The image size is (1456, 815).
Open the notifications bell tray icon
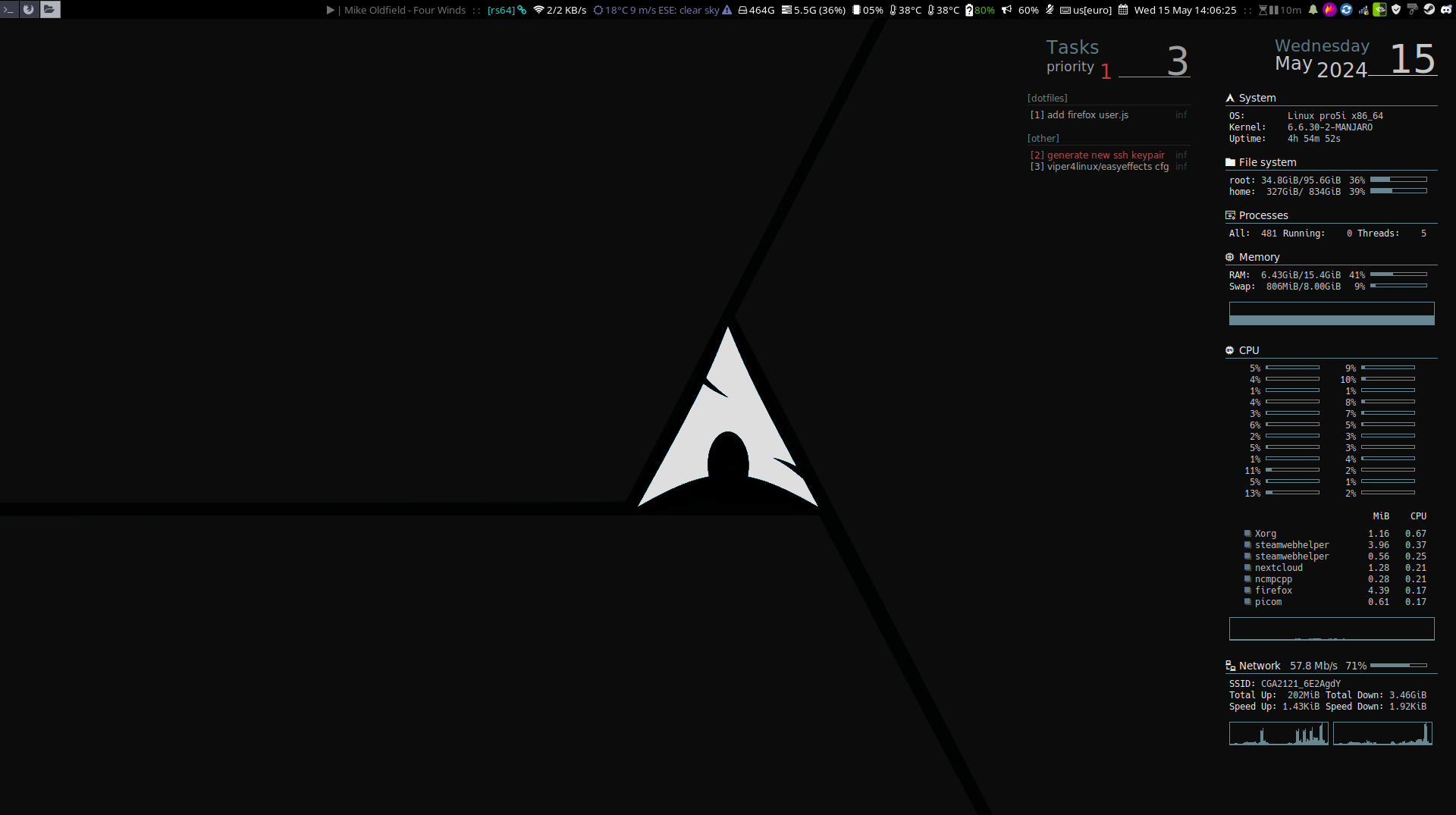click(1313, 9)
